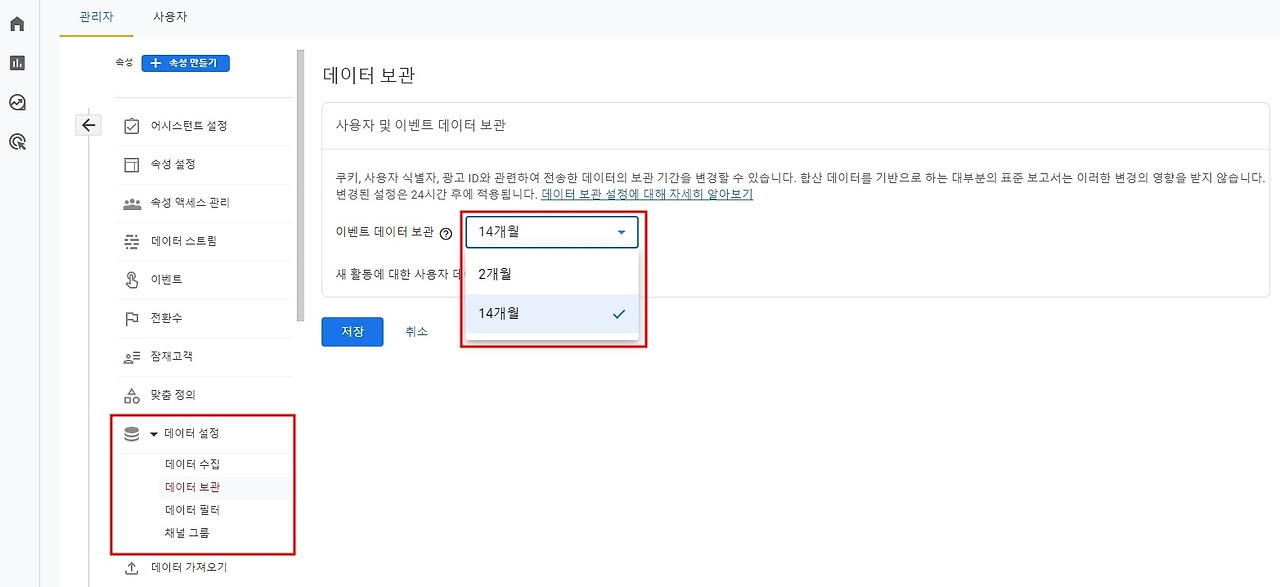Open the Advertising icon in left navigation
This screenshot has height=587, width=1280.
(x=15, y=141)
